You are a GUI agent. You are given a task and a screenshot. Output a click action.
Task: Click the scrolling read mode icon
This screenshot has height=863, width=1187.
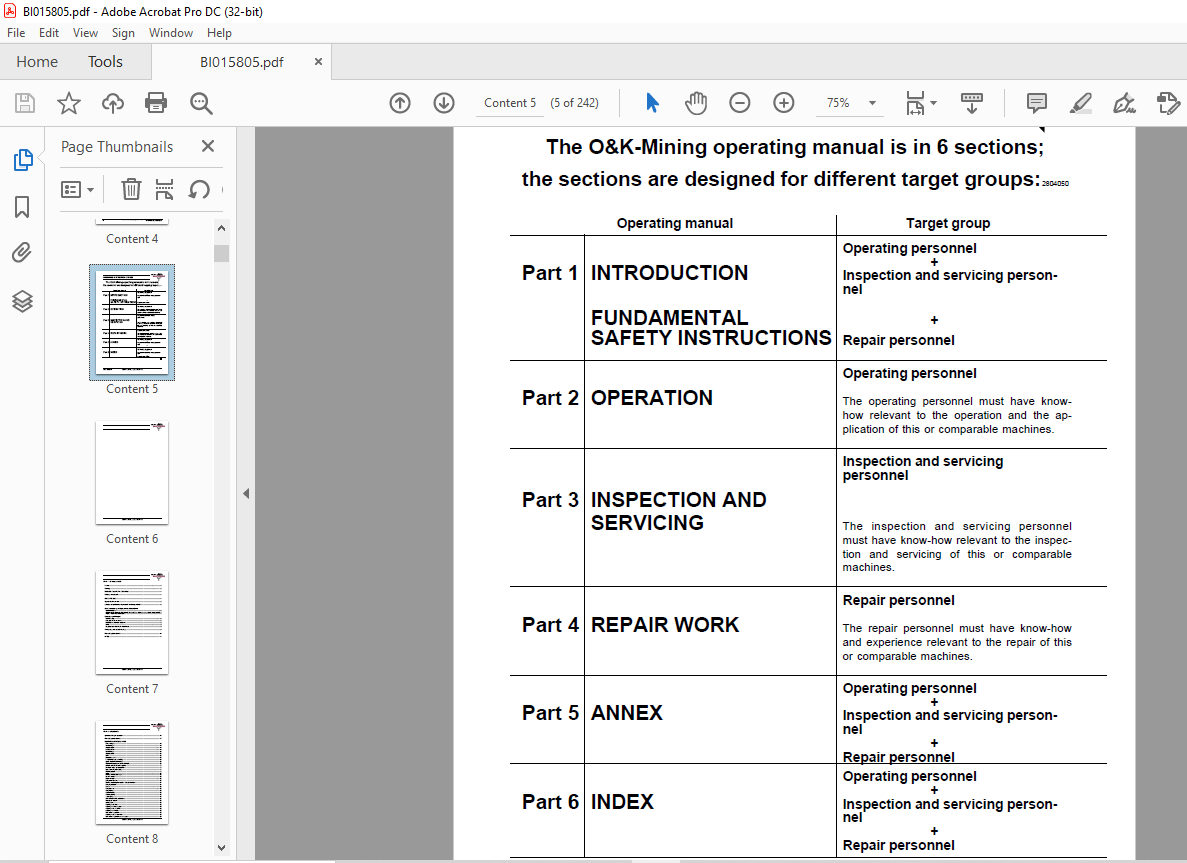tap(971, 103)
